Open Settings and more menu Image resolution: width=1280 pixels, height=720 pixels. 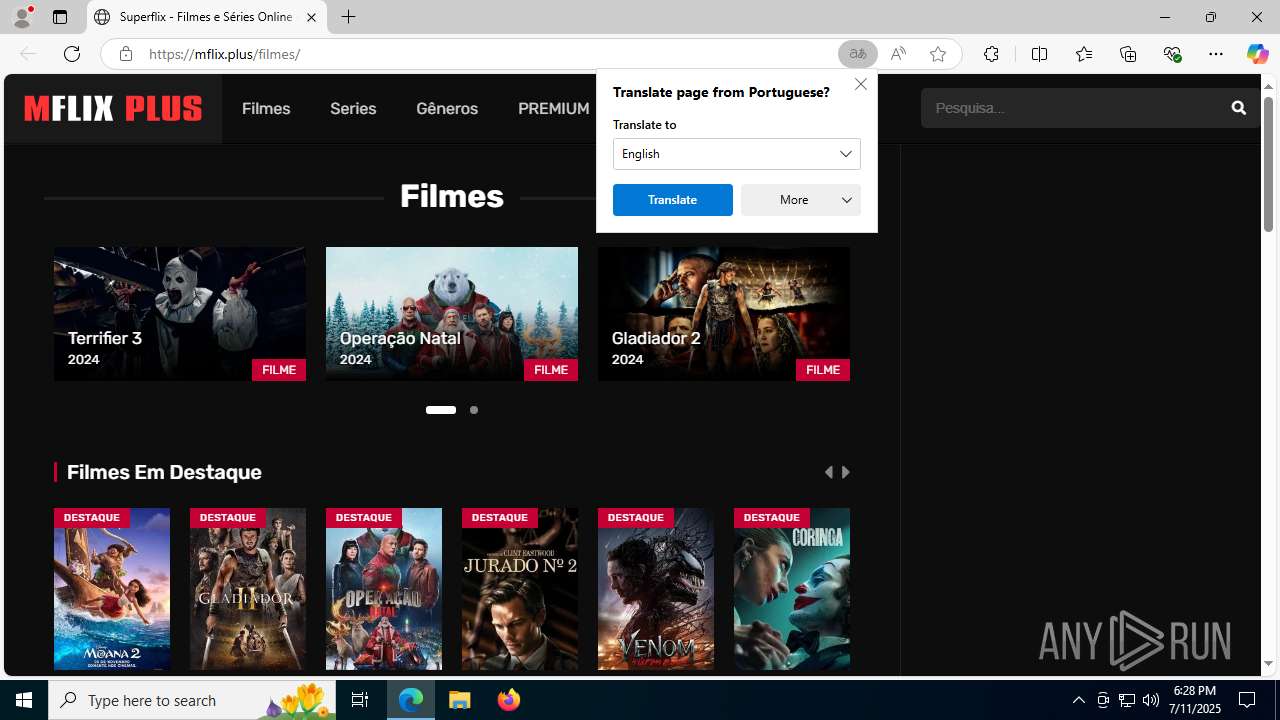tap(1216, 54)
